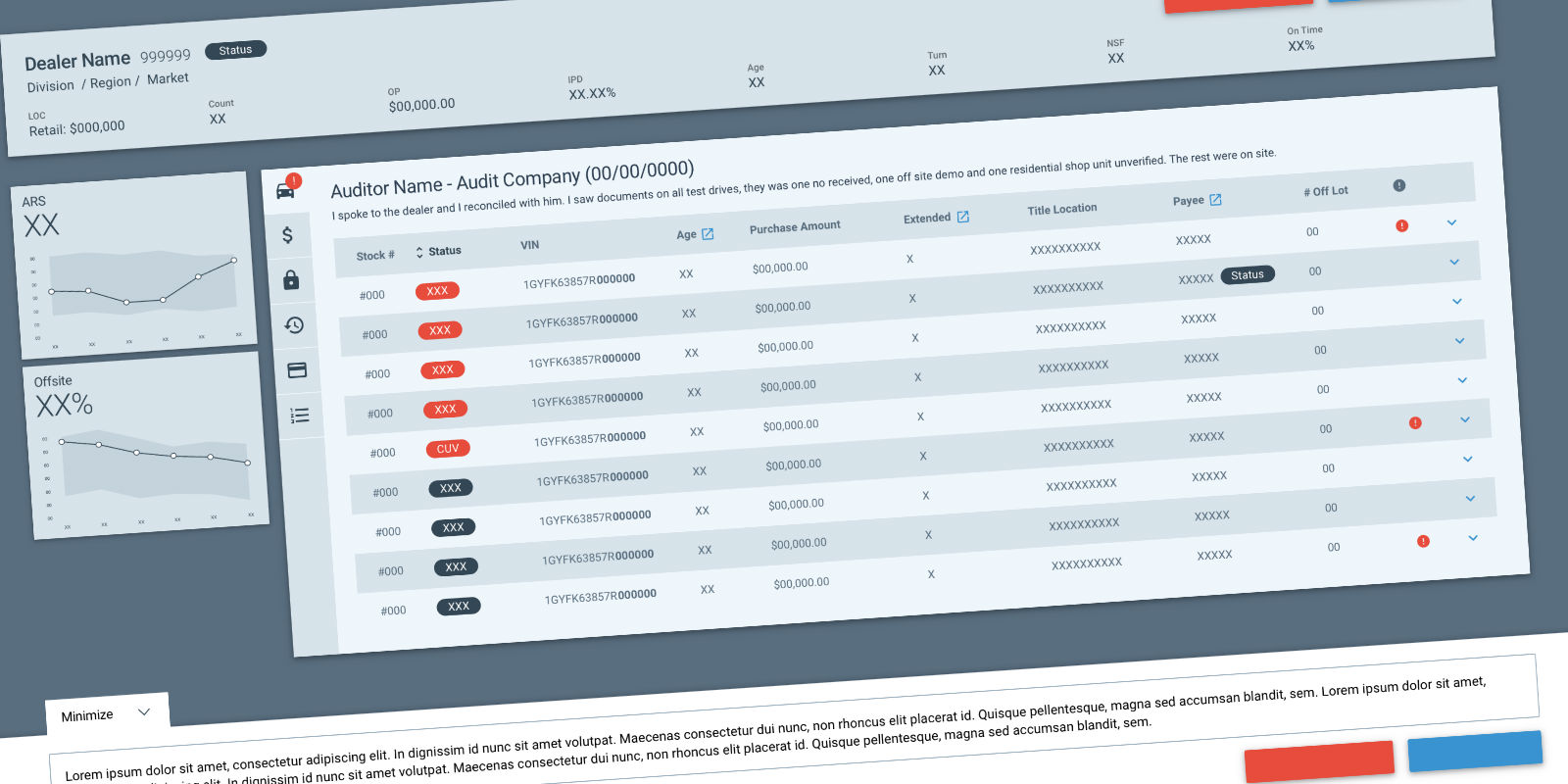
Task: Expand the sixth table row chevron
Action: coord(1465,419)
